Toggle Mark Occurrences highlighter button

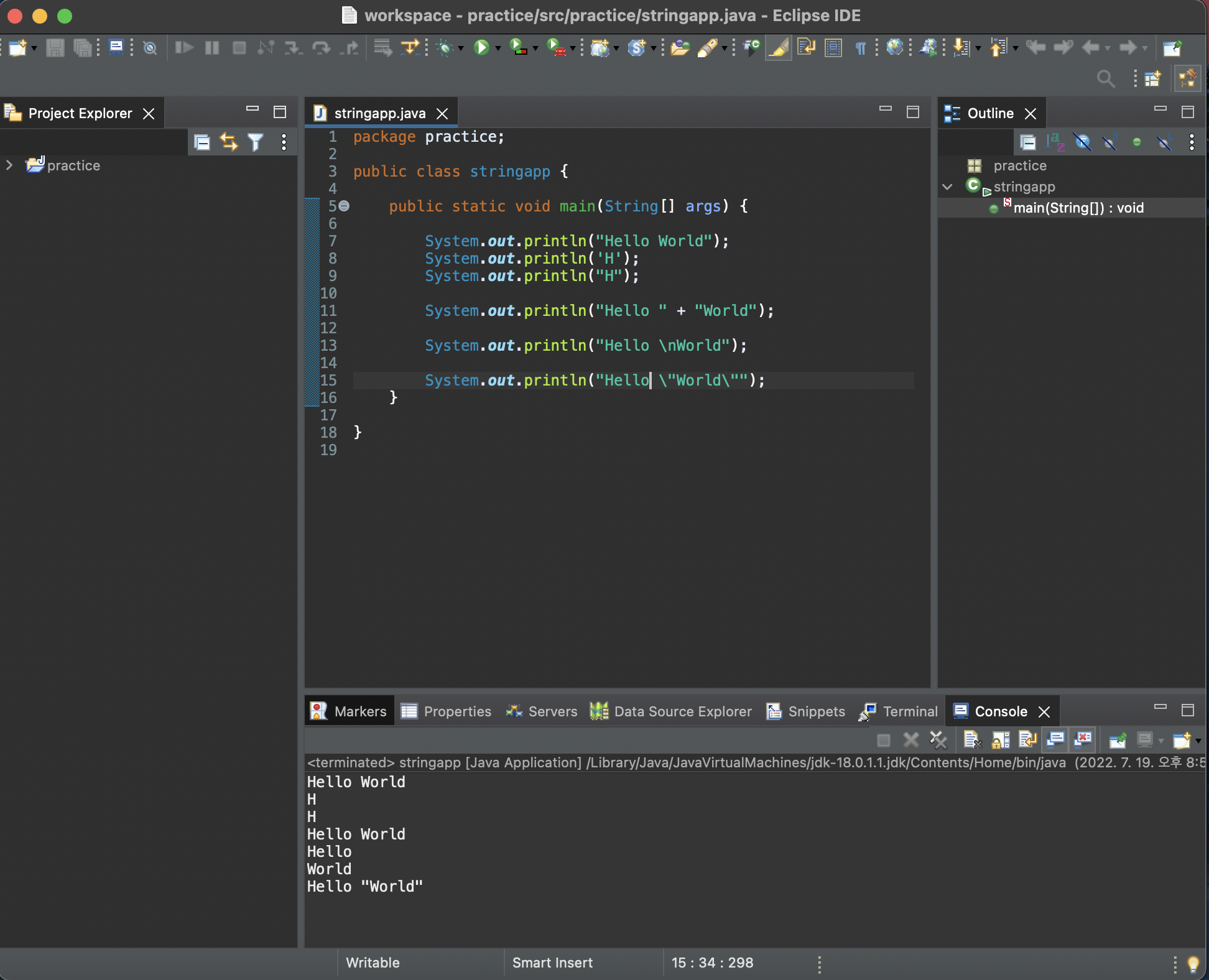(778, 47)
